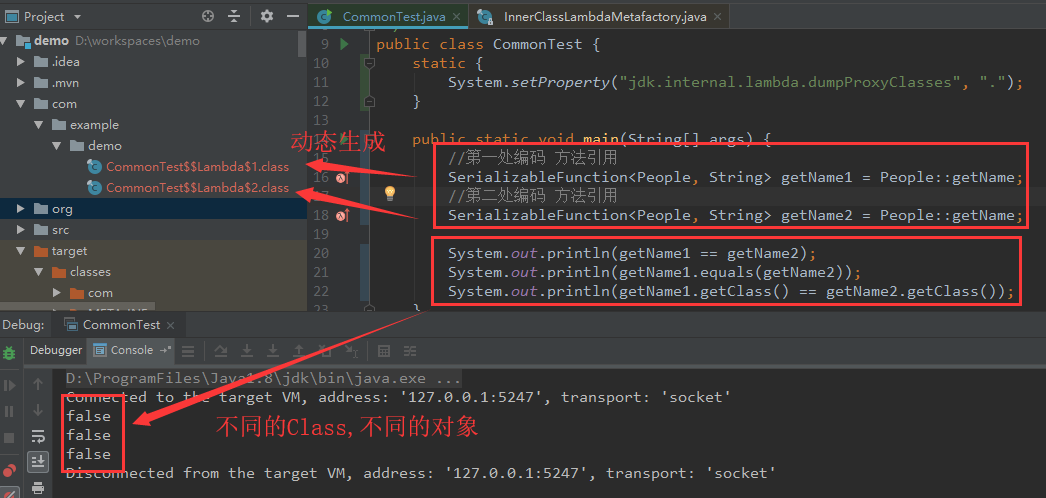
Task: Show execution point in debugger toolbar
Action: tap(189, 351)
